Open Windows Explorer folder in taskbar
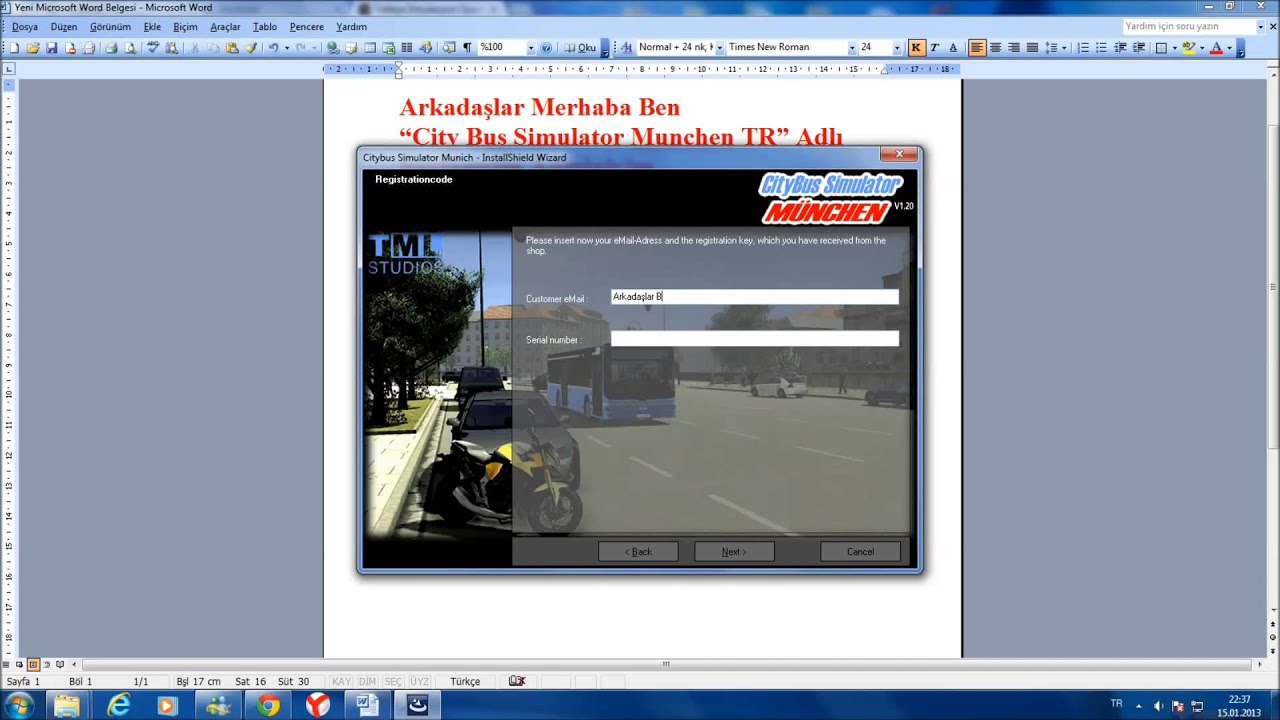Image resolution: width=1280 pixels, height=720 pixels. (x=67, y=706)
